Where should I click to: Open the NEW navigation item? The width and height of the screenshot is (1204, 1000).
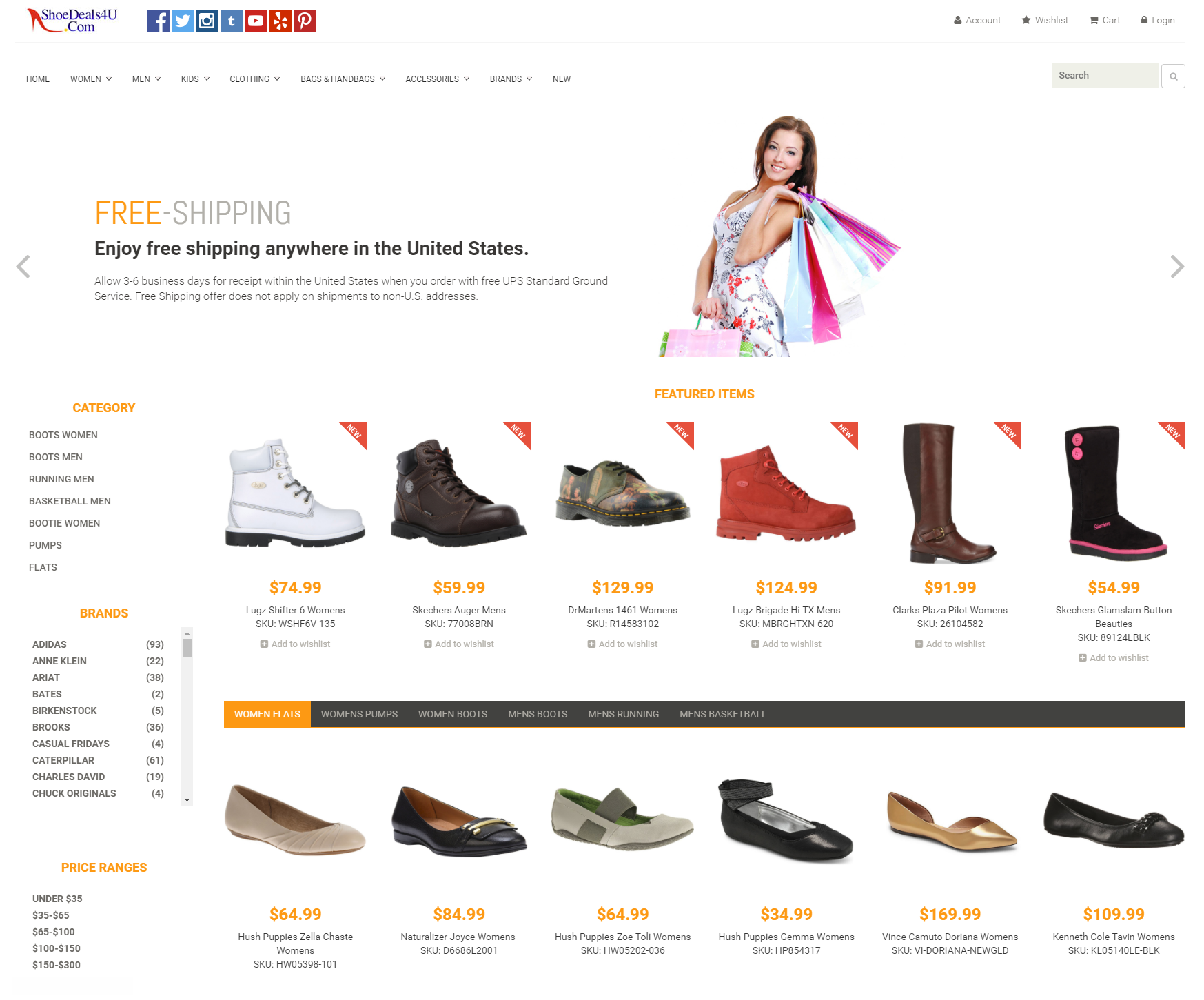562,79
